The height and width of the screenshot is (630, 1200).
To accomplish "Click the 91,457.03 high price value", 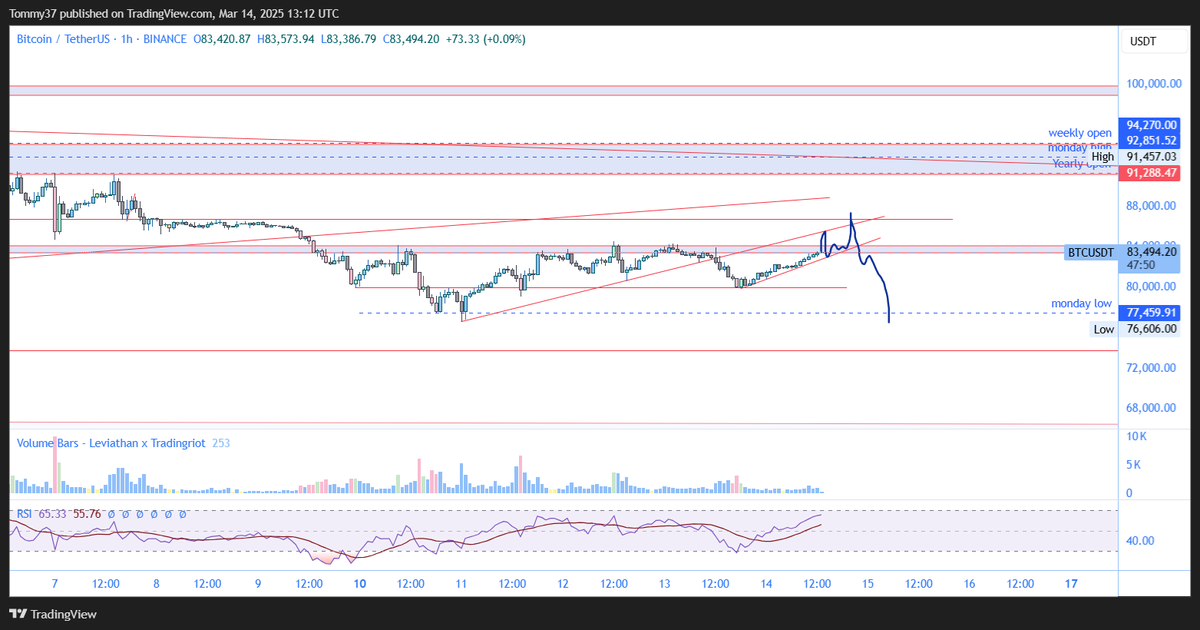I will pos(1150,157).
